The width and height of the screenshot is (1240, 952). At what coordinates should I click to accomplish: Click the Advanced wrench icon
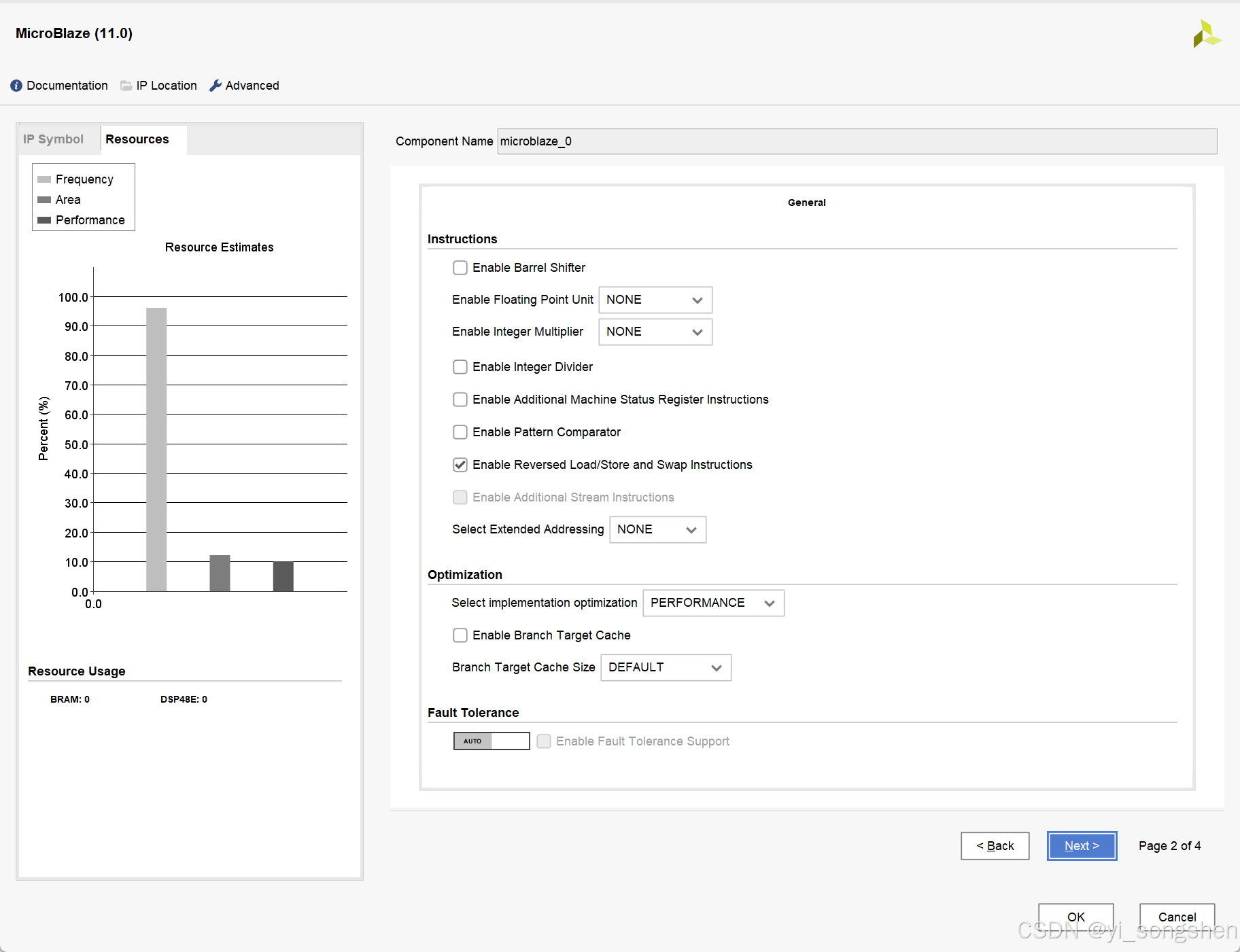pos(216,86)
